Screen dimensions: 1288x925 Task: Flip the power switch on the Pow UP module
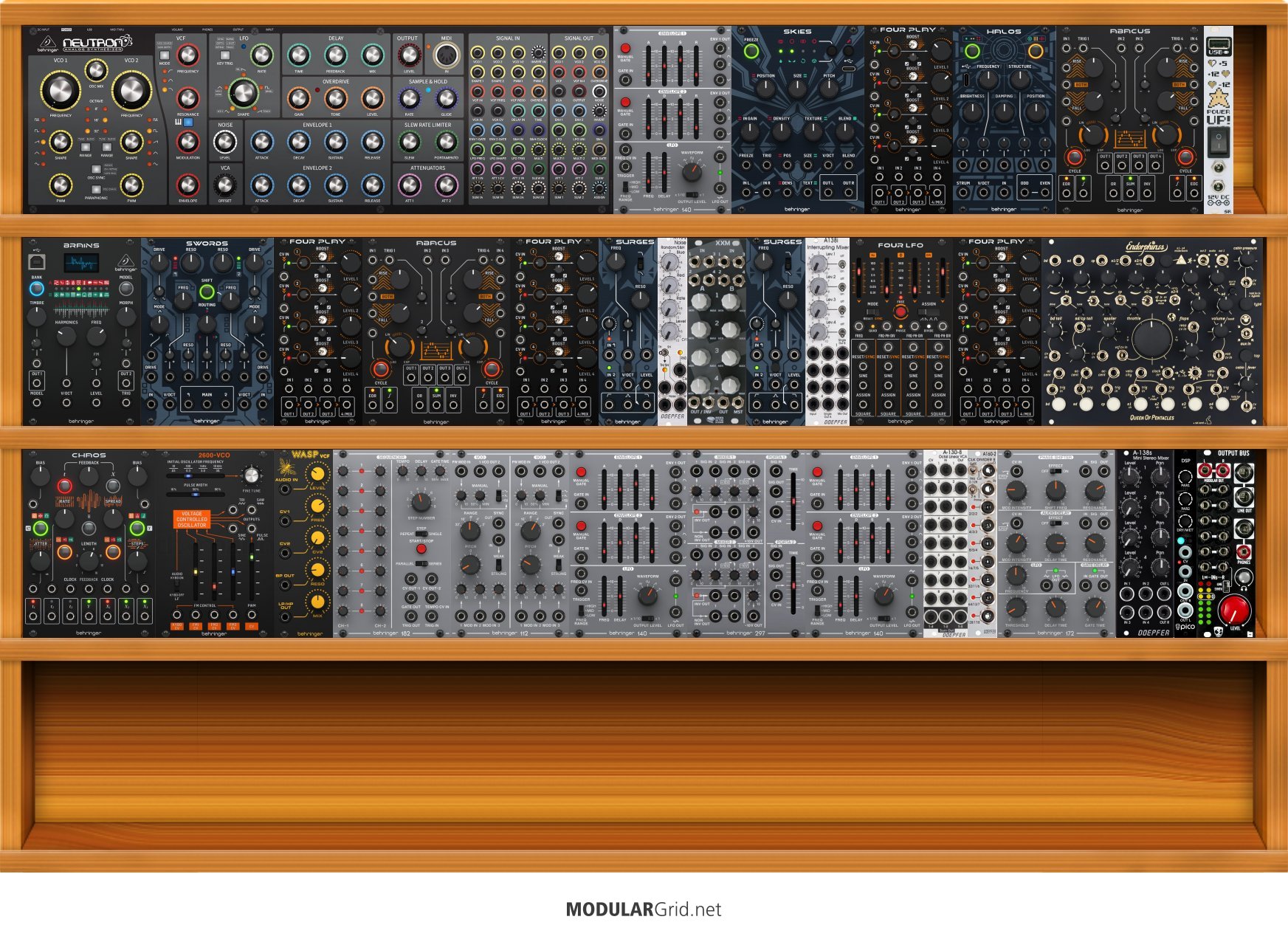1217,142
